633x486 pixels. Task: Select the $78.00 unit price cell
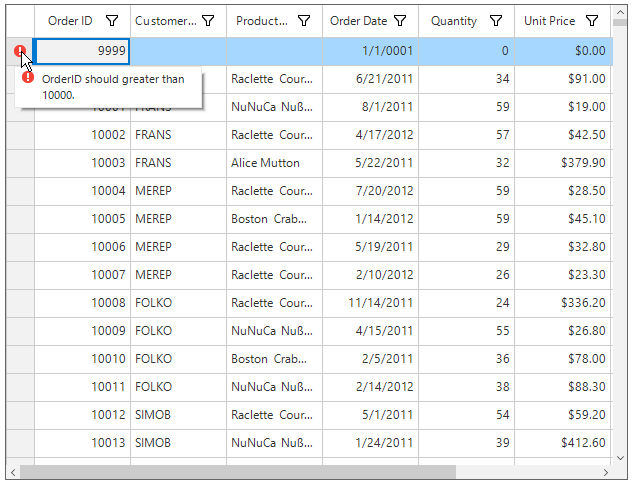(x=563, y=359)
